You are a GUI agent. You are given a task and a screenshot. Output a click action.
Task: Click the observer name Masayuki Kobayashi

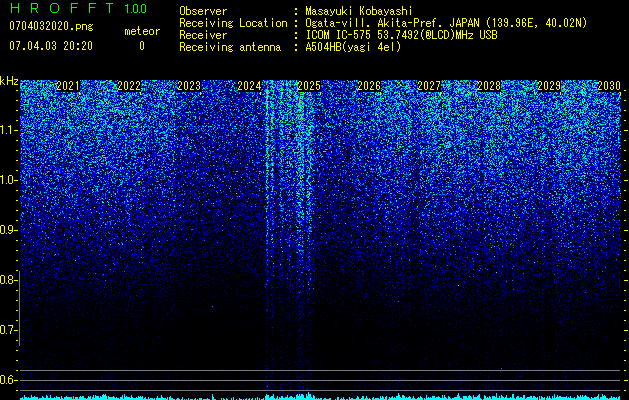[x=359, y=11]
